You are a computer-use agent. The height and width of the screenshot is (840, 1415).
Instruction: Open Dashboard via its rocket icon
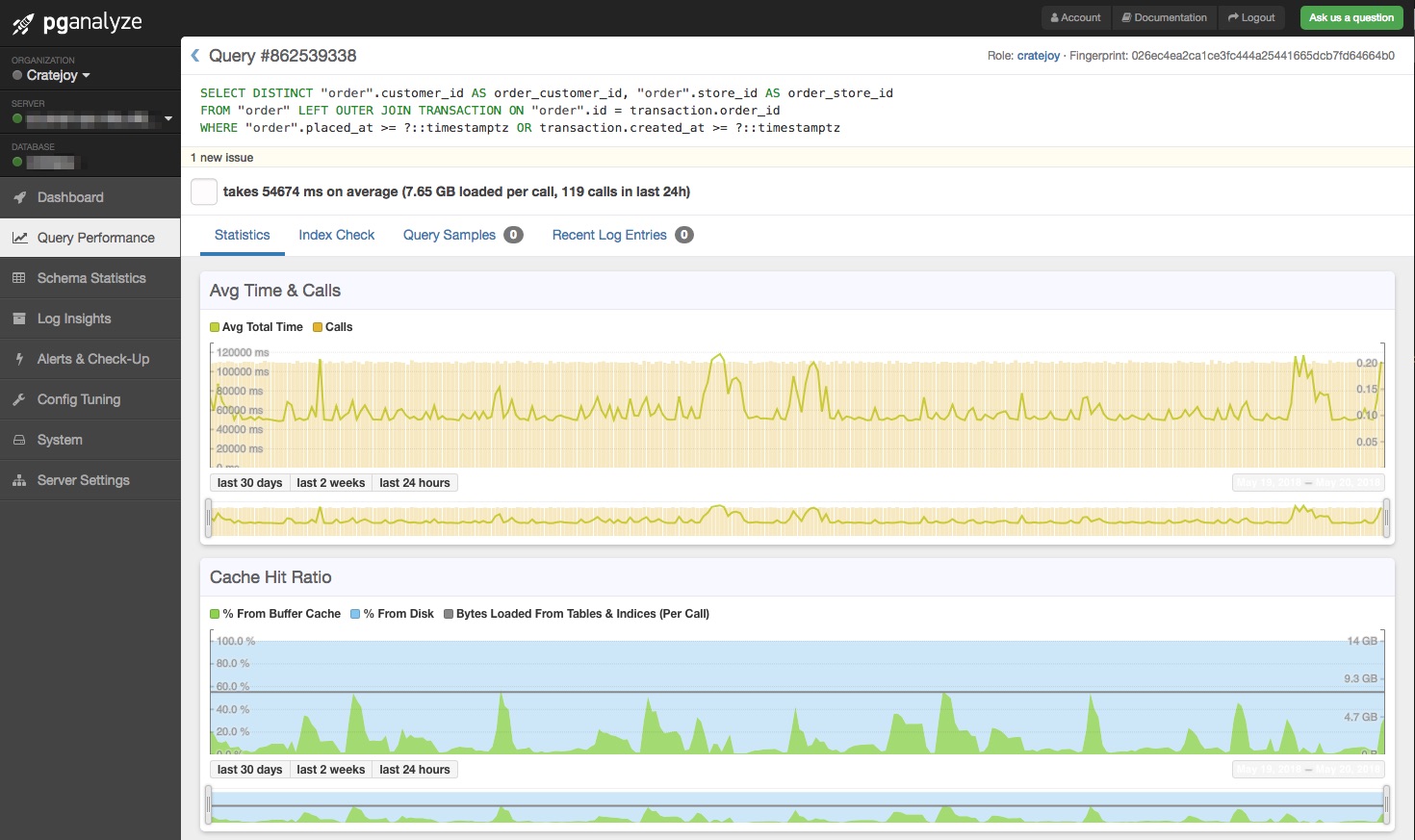(19, 197)
